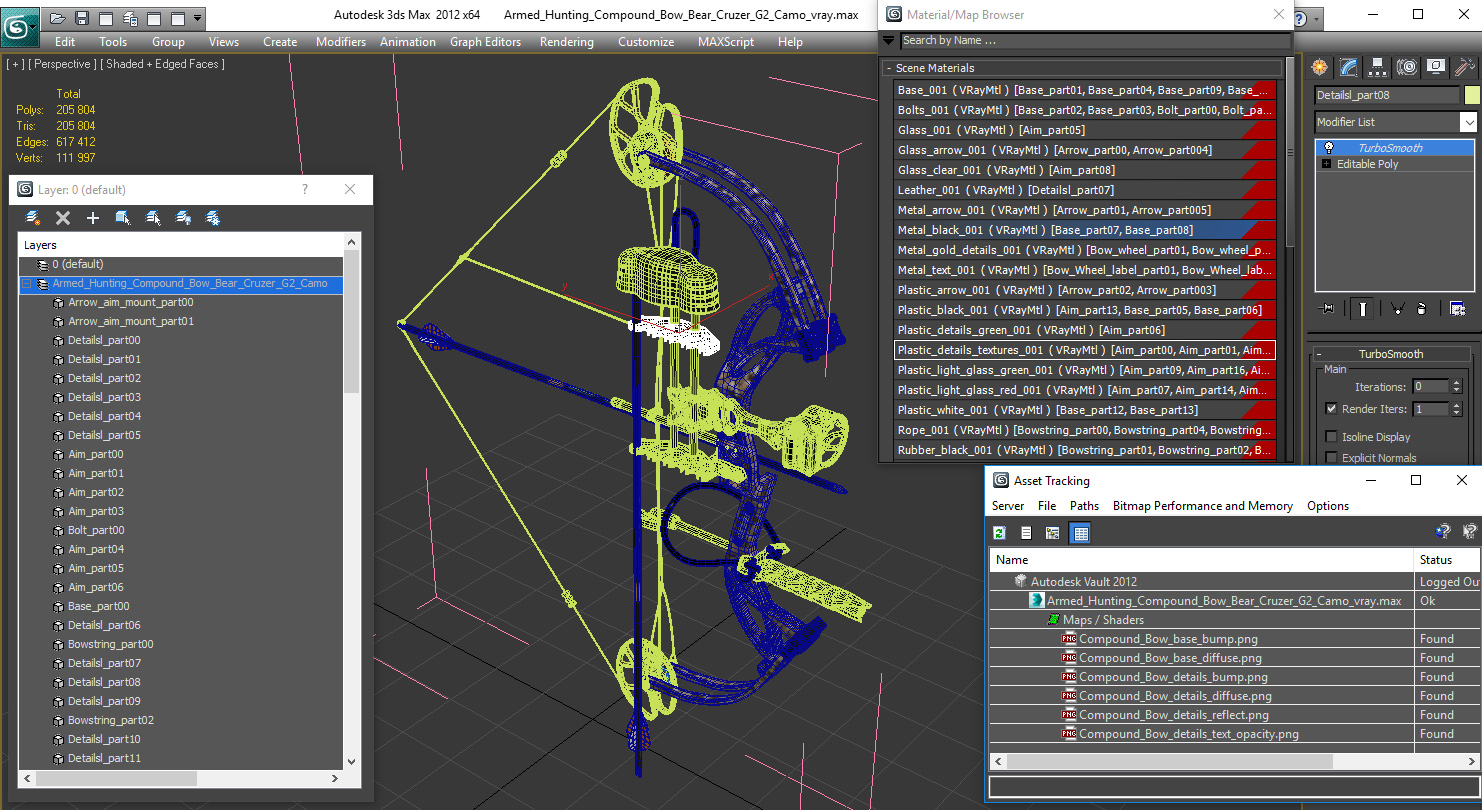Open viewport Shaded + Edged Faces menu
Viewport: 1482px width, 810px height.
(x=163, y=64)
